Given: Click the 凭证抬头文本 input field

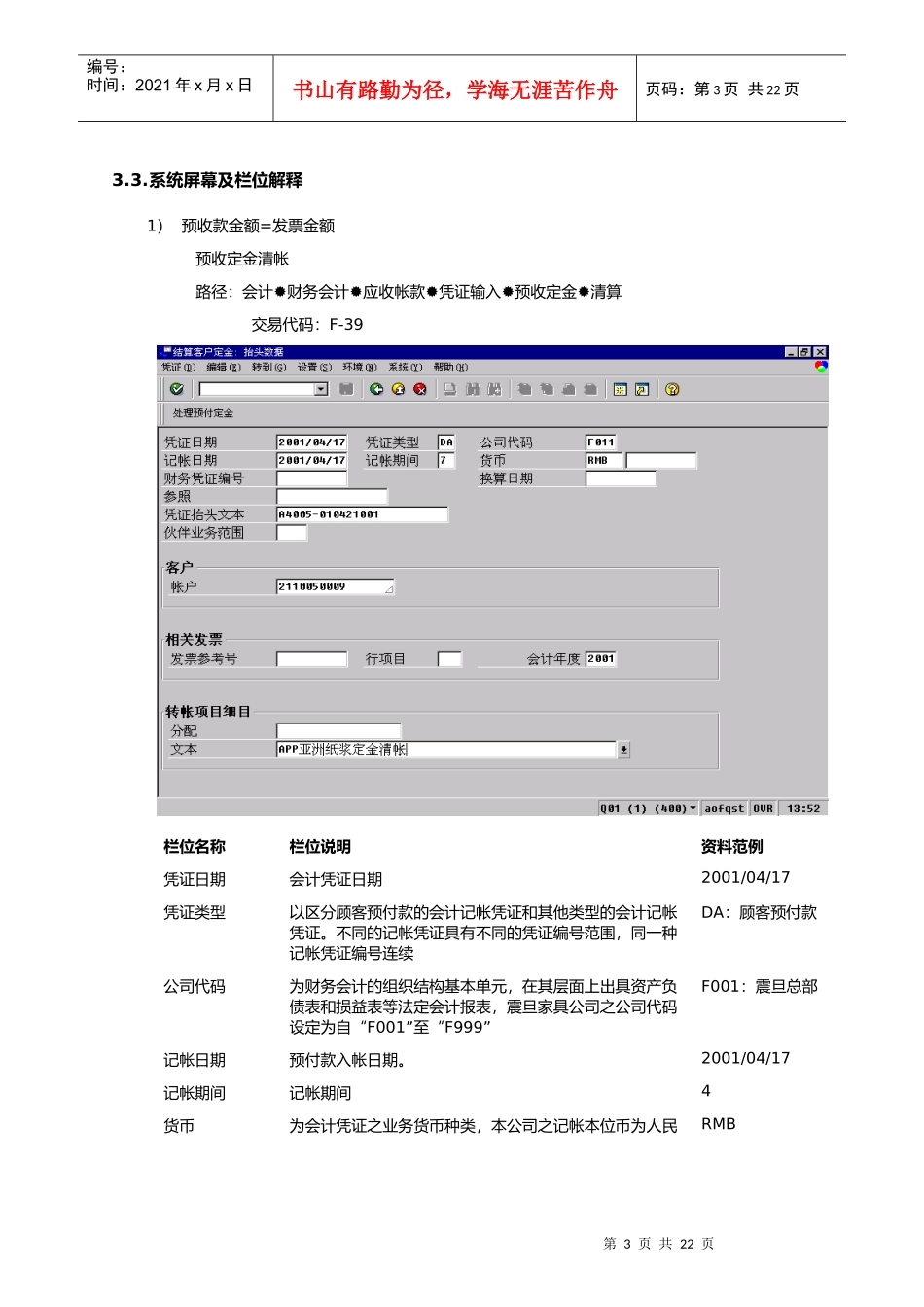Looking at the screenshot, I should pyautogui.click(x=362, y=514).
